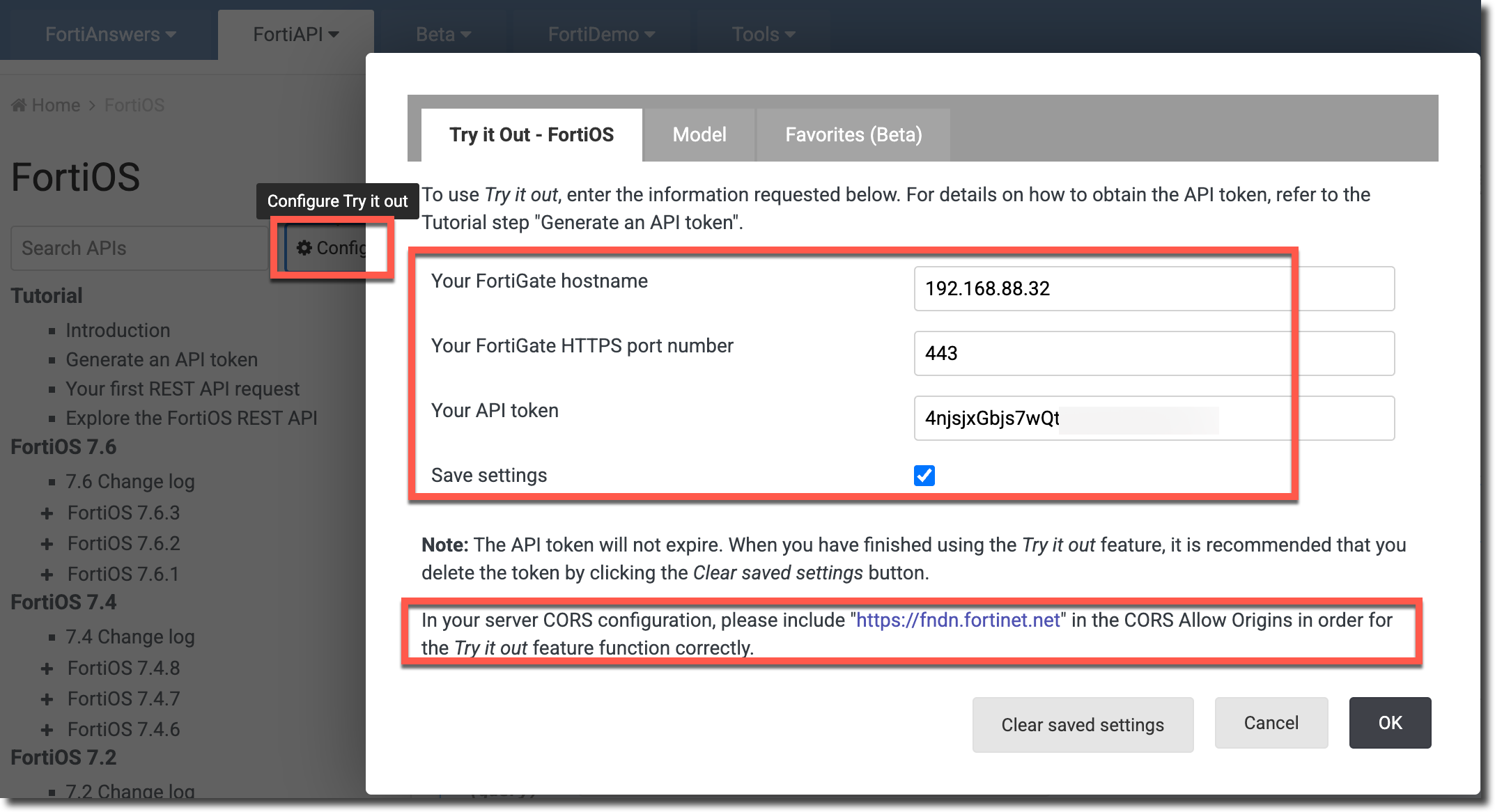Click the Home breadcrumb house icon
The width and height of the screenshot is (1495, 812).
19,105
